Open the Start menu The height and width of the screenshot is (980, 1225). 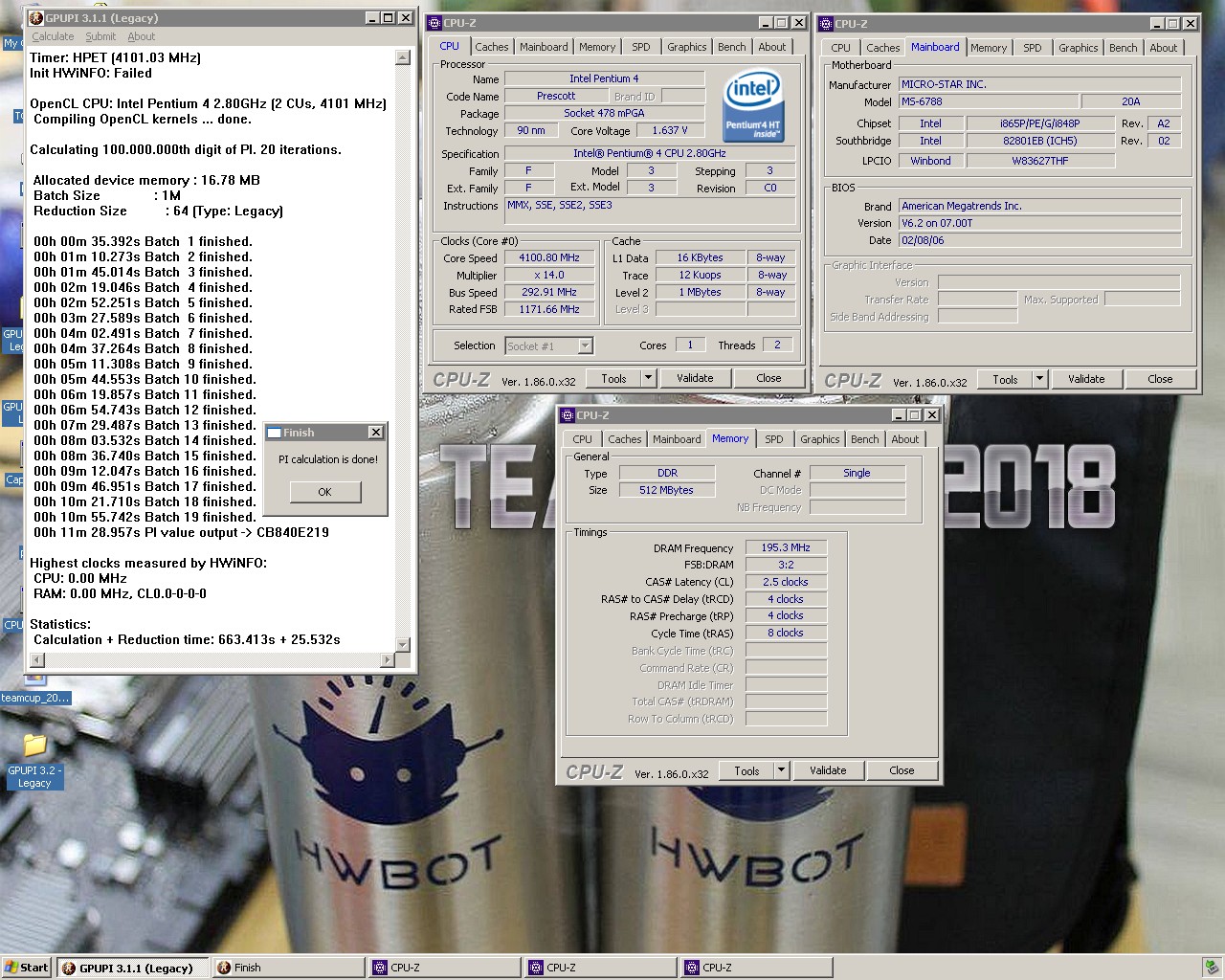tap(27, 968)
